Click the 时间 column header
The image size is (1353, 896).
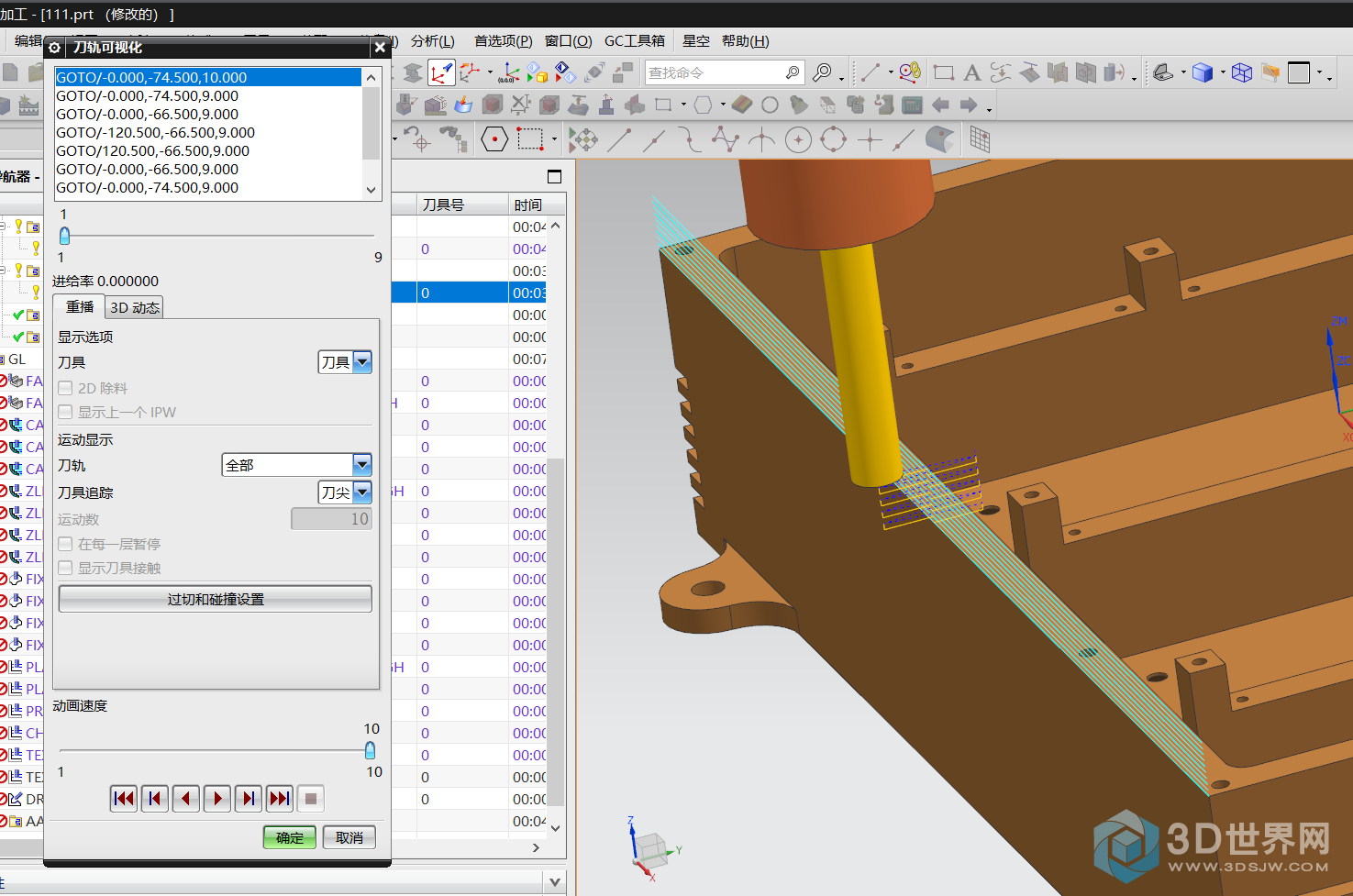(527, 205)
